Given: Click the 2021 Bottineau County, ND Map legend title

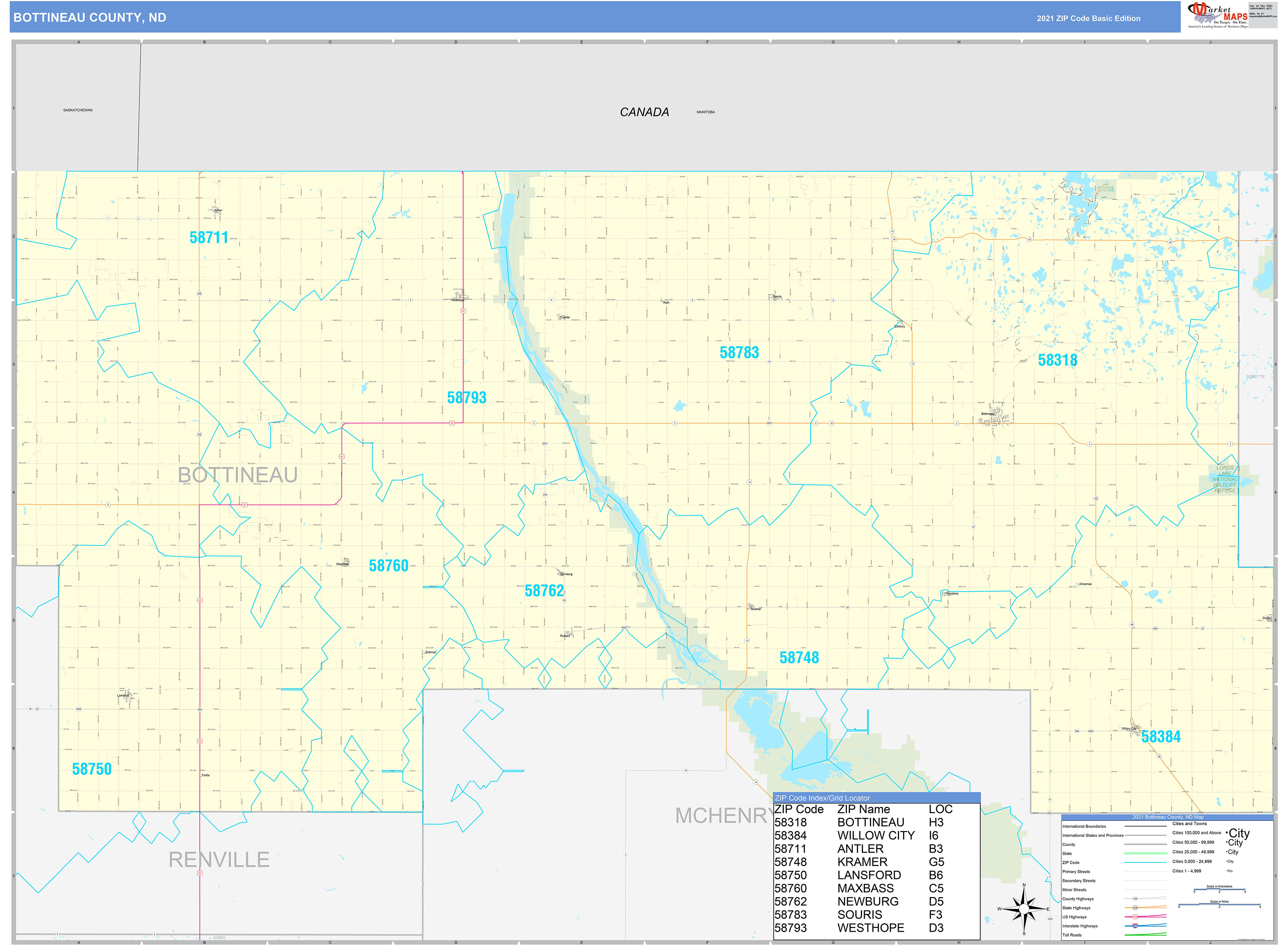Looking at the screenshot, I should point(1168,817).
